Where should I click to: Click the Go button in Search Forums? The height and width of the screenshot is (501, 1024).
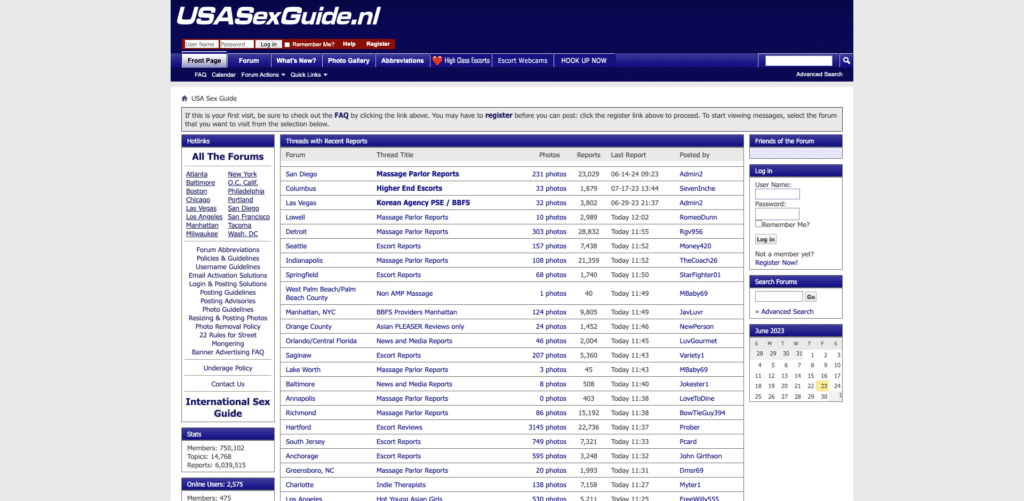[x=811, y=297]
